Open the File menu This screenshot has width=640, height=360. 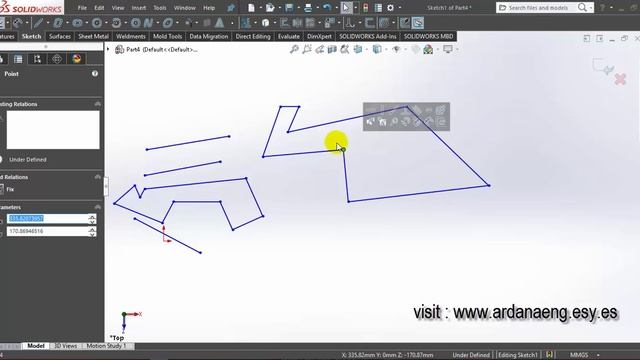tap(82, 8)
